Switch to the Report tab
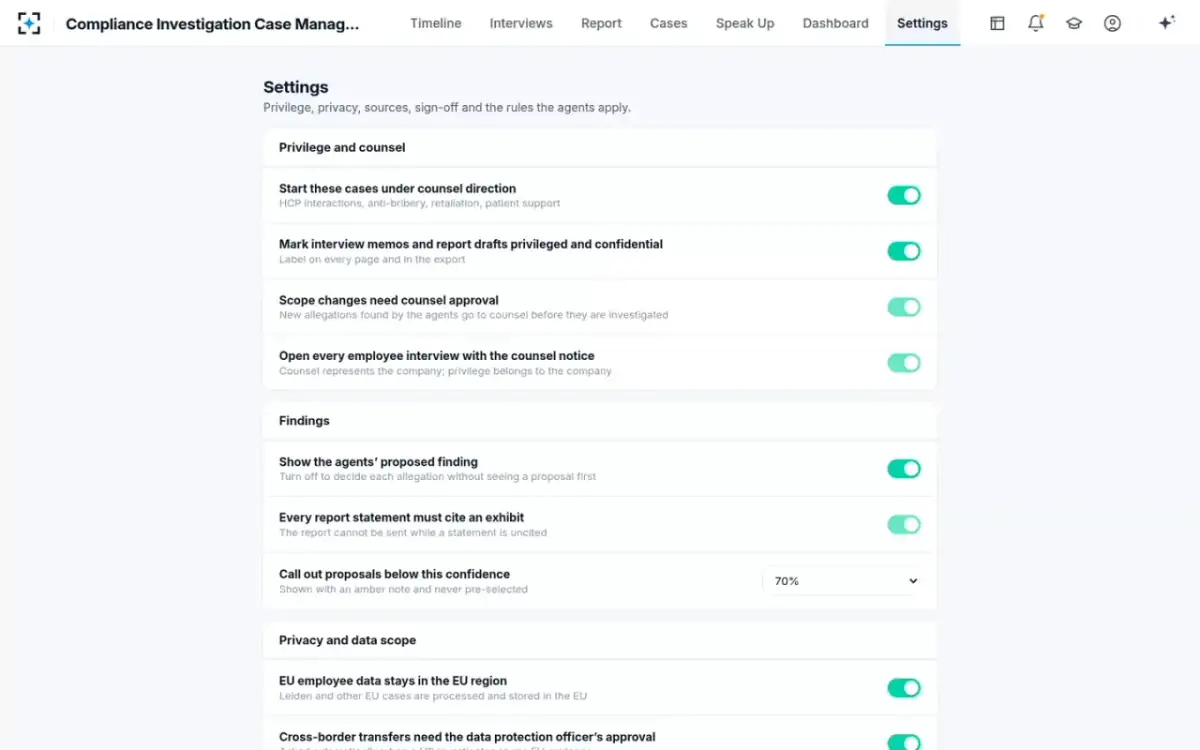This screenshot has width=1200, height=750. coord(601,23)
